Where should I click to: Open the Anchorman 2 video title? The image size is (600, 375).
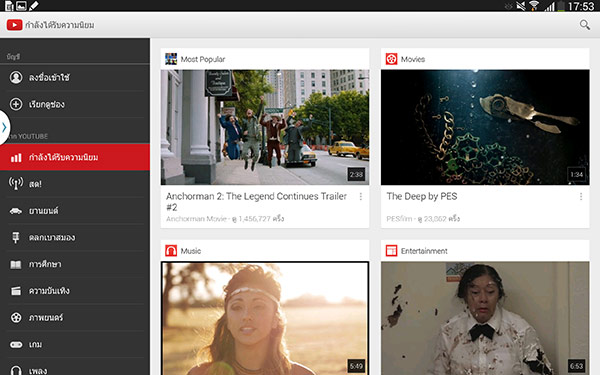[x=256, y=202]
